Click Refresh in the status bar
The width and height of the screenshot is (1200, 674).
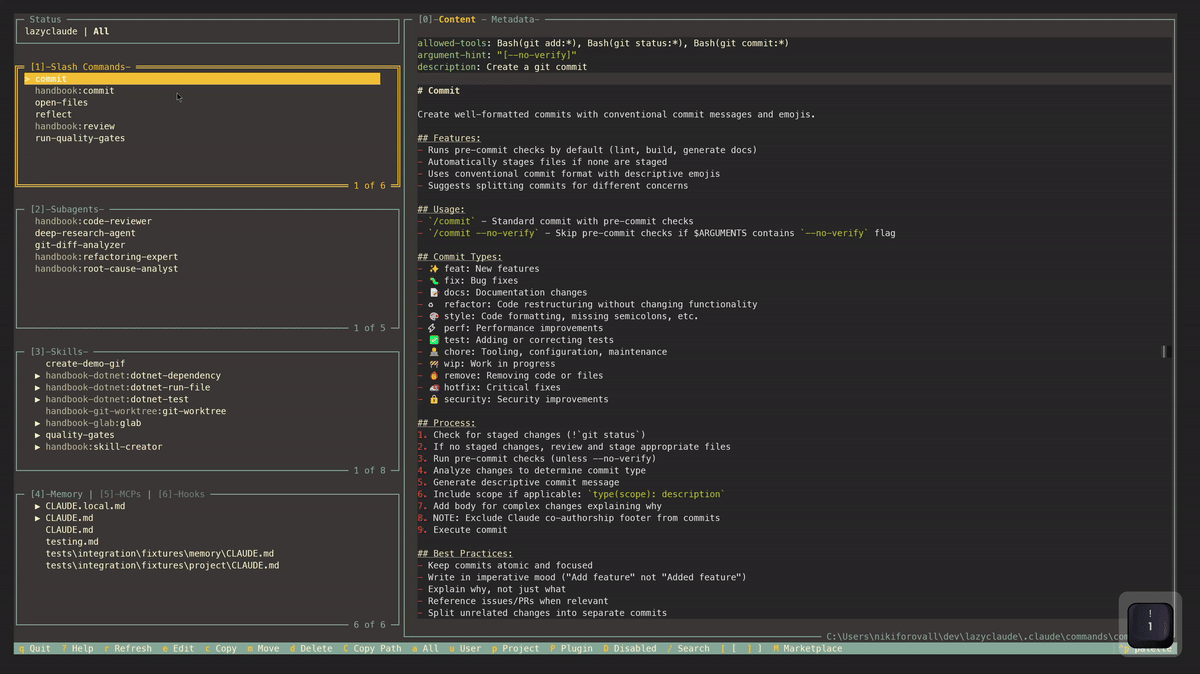point(128,648)
